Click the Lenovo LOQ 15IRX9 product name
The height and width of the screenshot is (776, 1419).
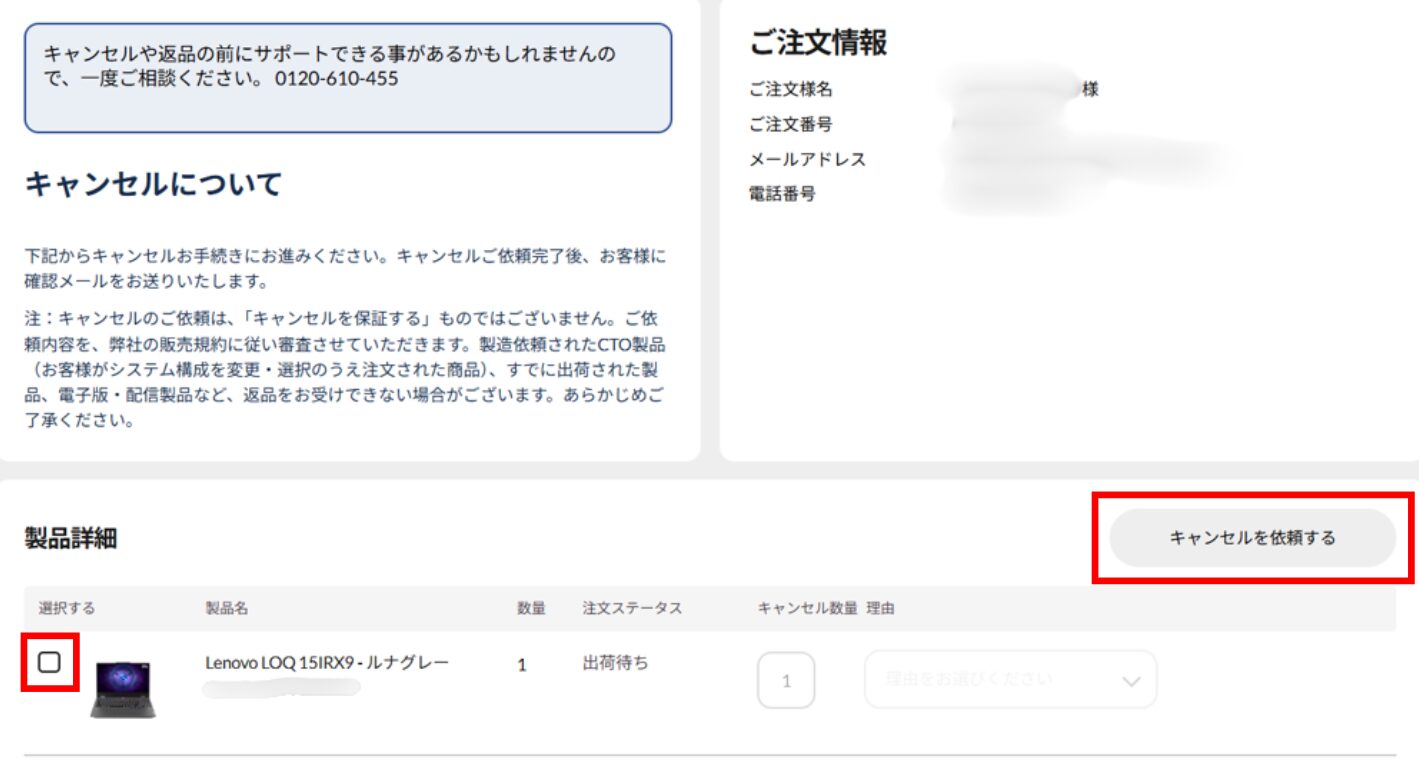327,663
